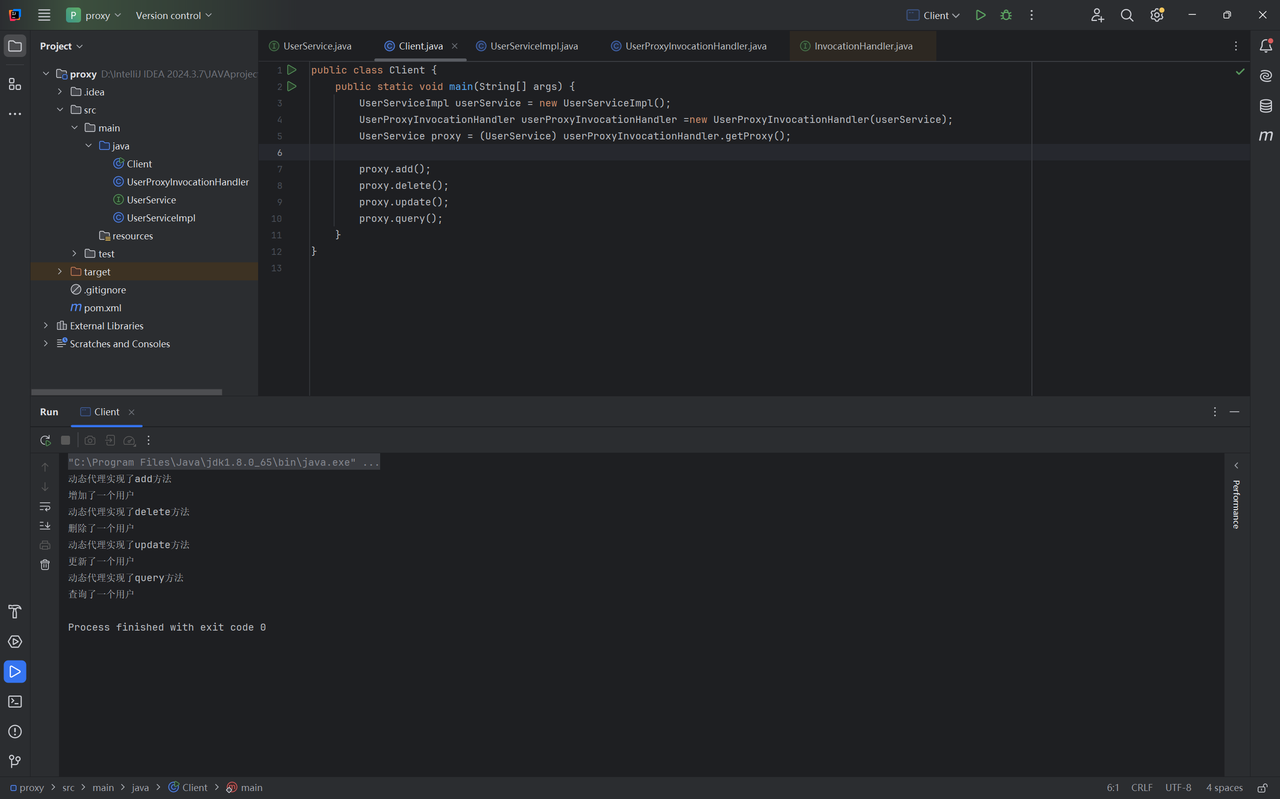
Task: Select pom.xml in project tree
Action: (102, 308)
